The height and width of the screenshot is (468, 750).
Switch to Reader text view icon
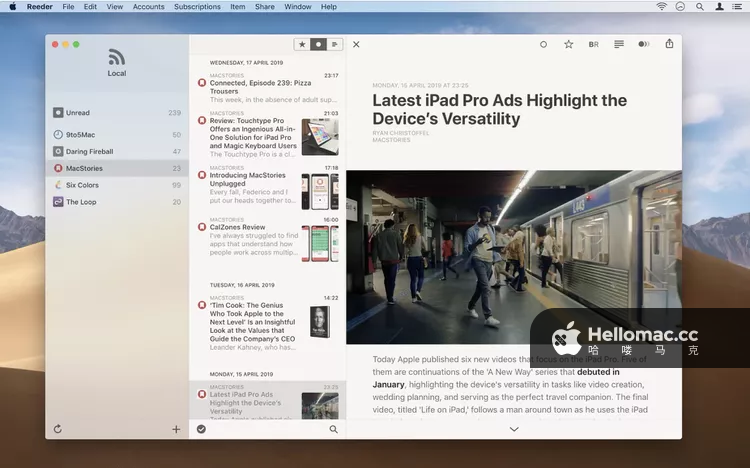[619, 44]
